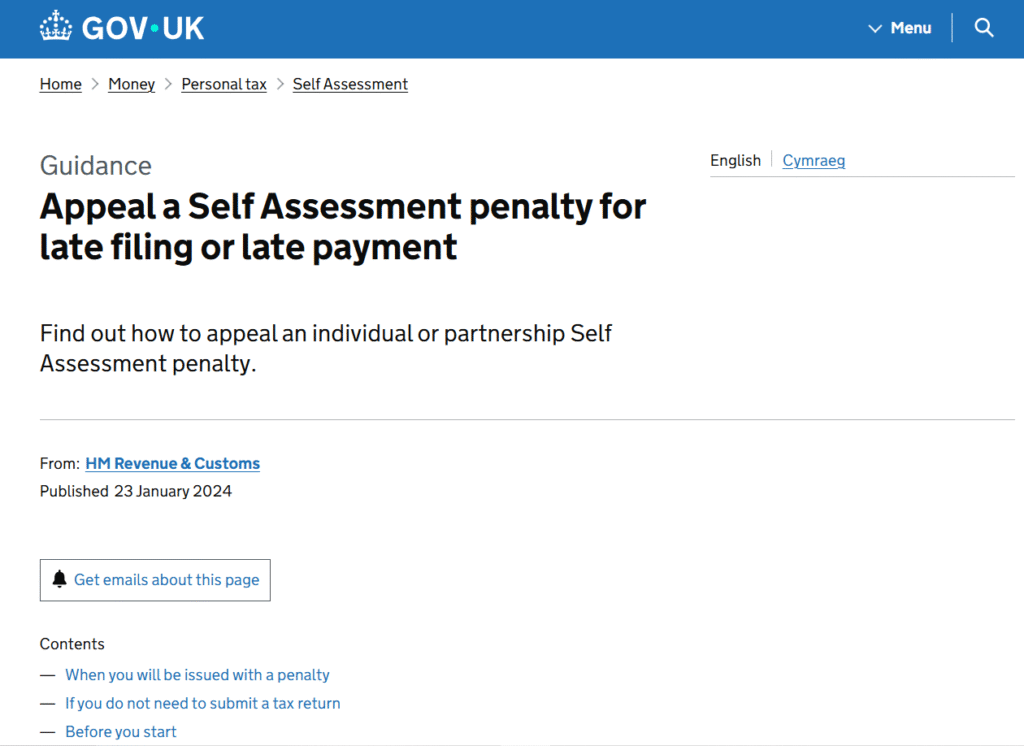This screenshot has height=746, width=1024.
Task: Navigate to Money breadcrumb
Action: point(131,84)
